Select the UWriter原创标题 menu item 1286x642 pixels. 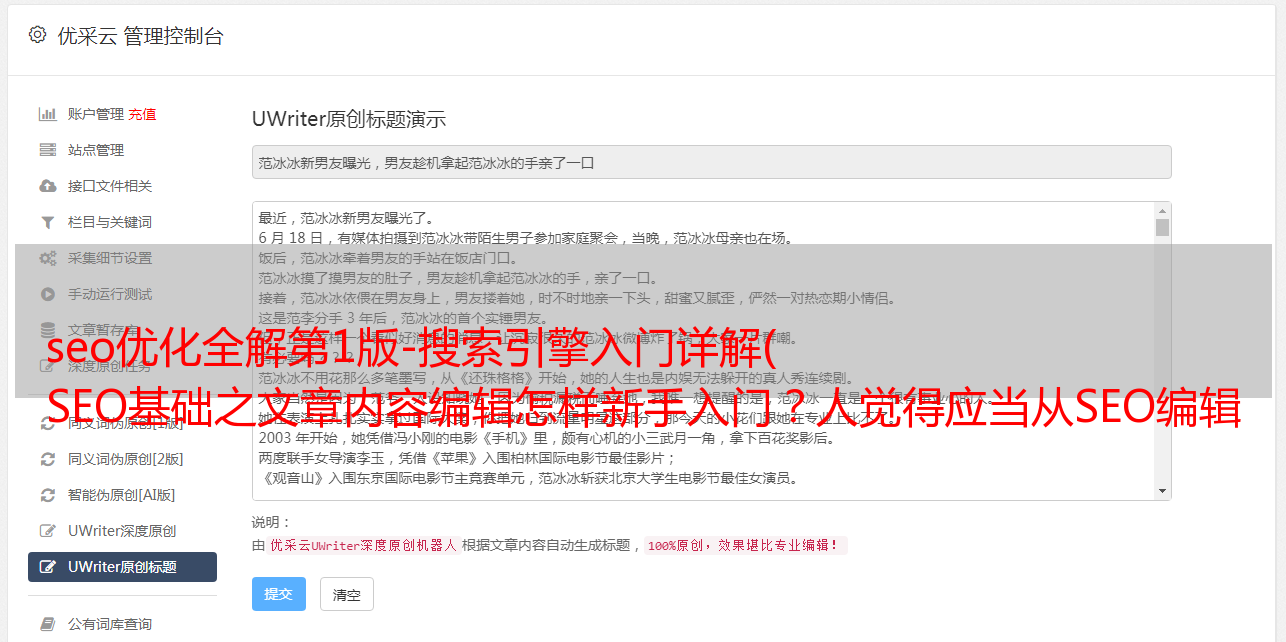point(122,567)
